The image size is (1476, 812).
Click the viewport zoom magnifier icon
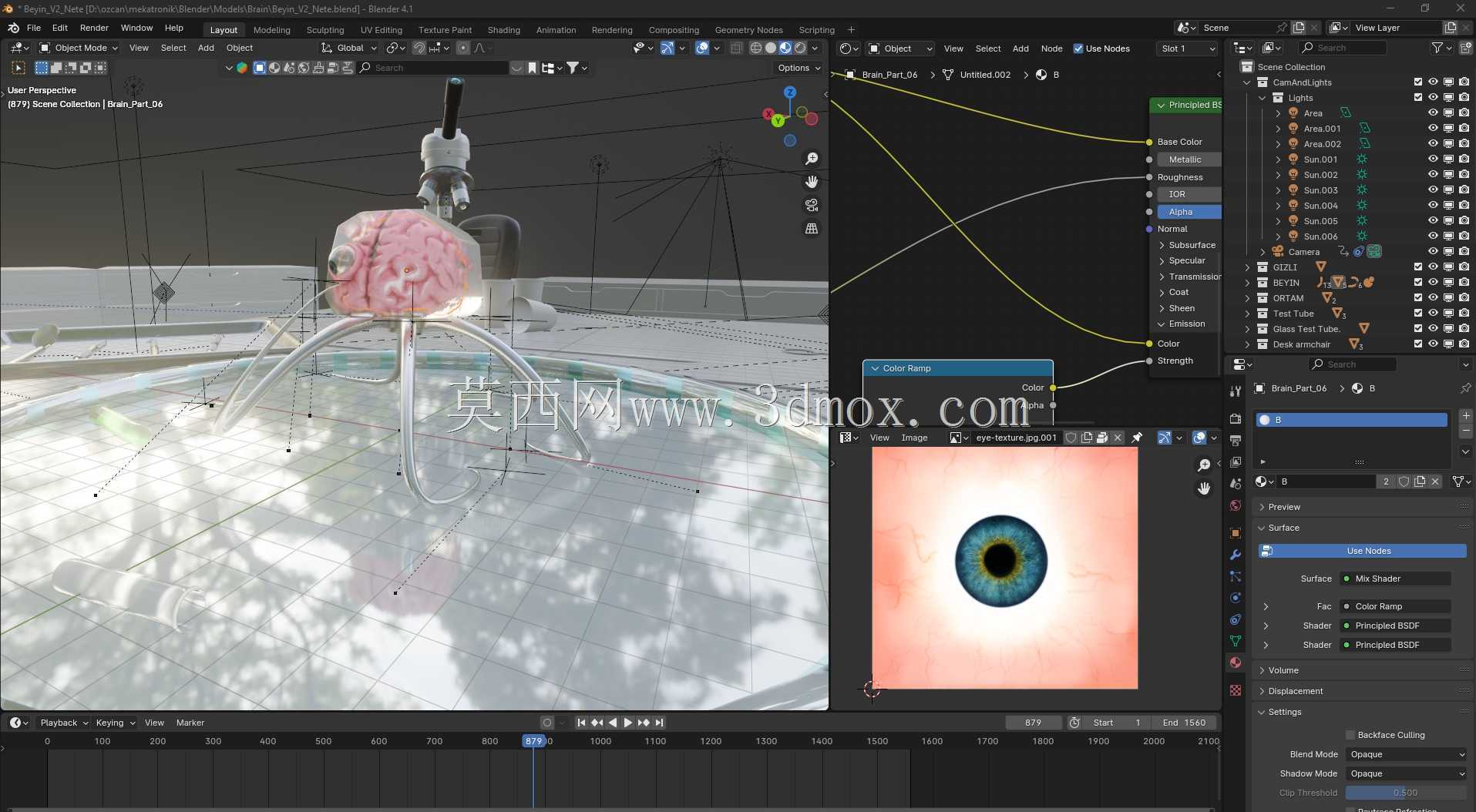[812, 159]
